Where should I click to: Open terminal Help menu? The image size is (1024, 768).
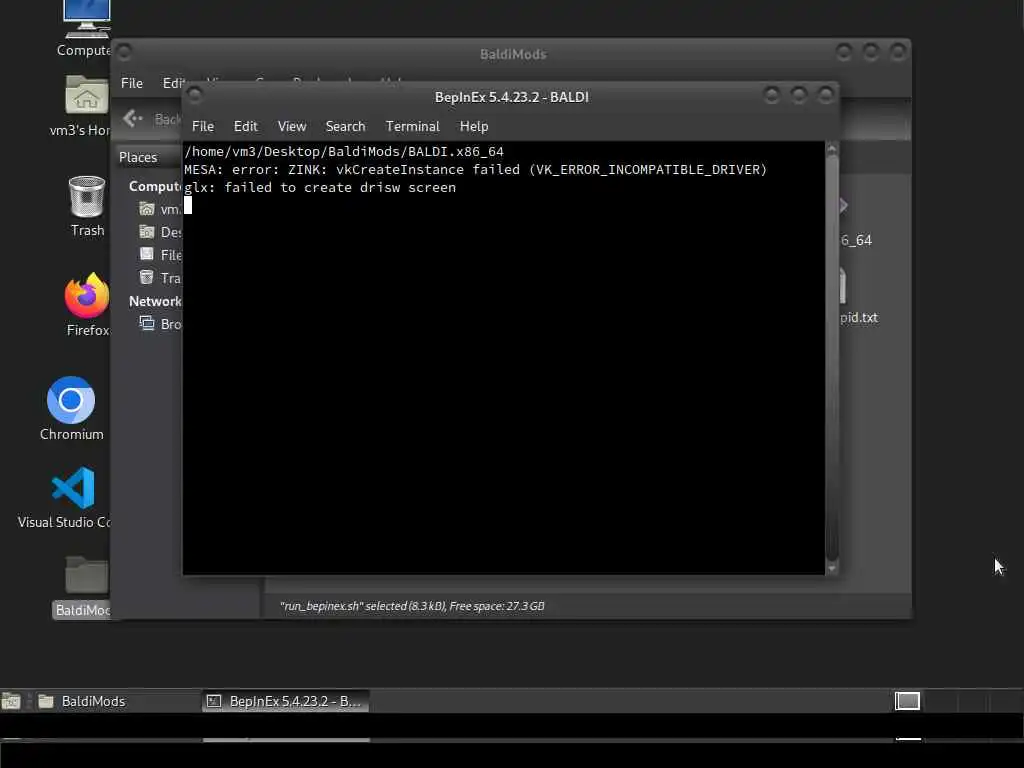[473, 126]
